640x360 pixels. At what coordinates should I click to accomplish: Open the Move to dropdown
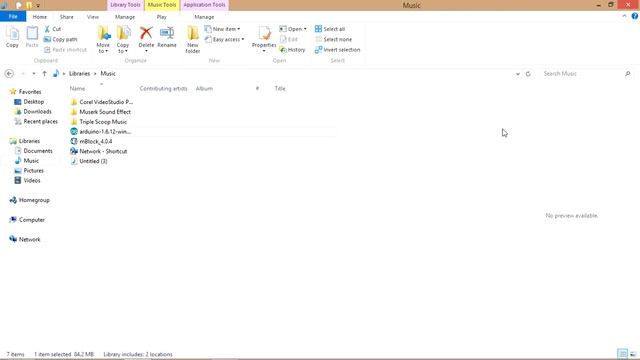coord(103,40)
